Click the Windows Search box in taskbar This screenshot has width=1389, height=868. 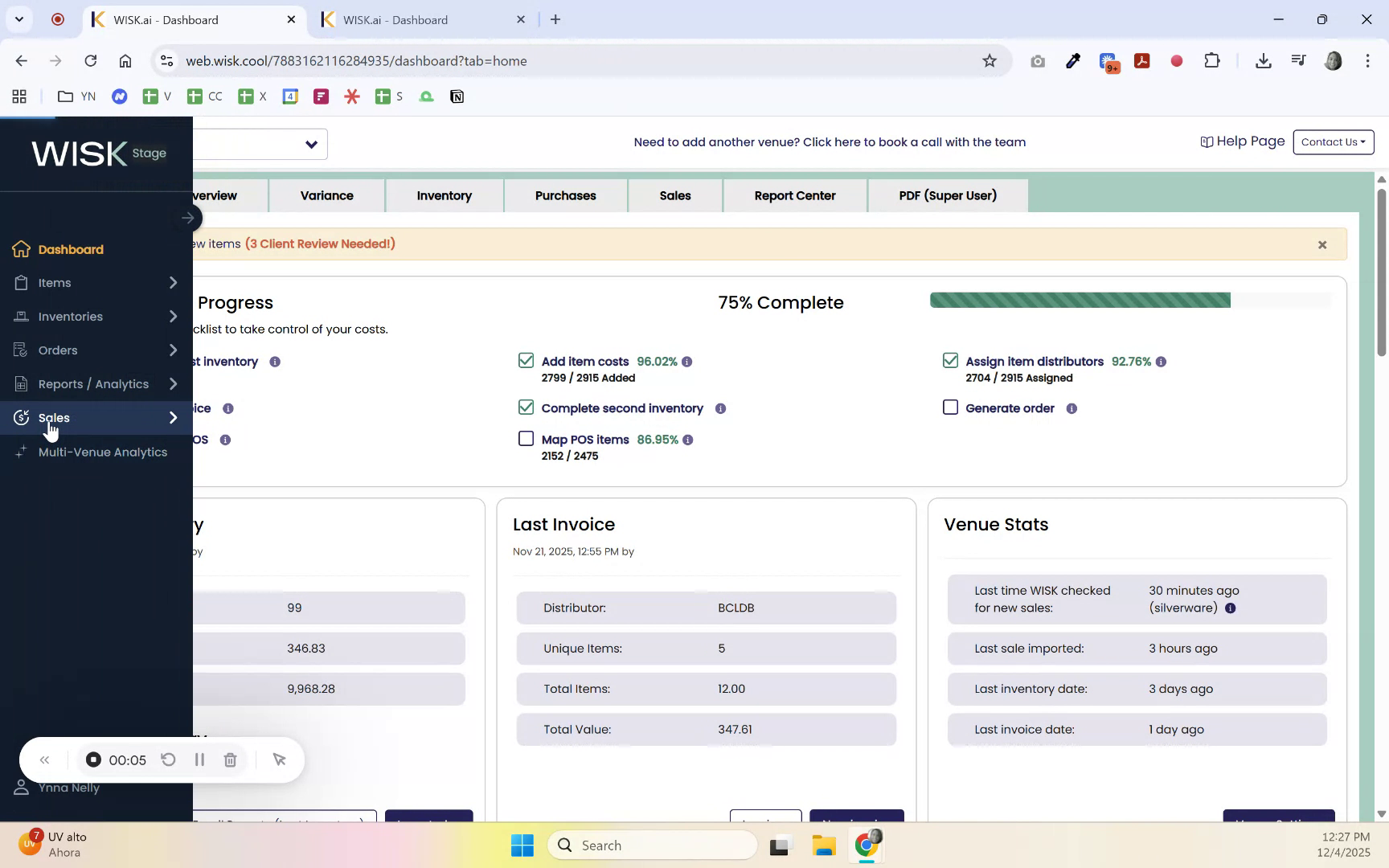pyautogui.click(x=653, y=845)
